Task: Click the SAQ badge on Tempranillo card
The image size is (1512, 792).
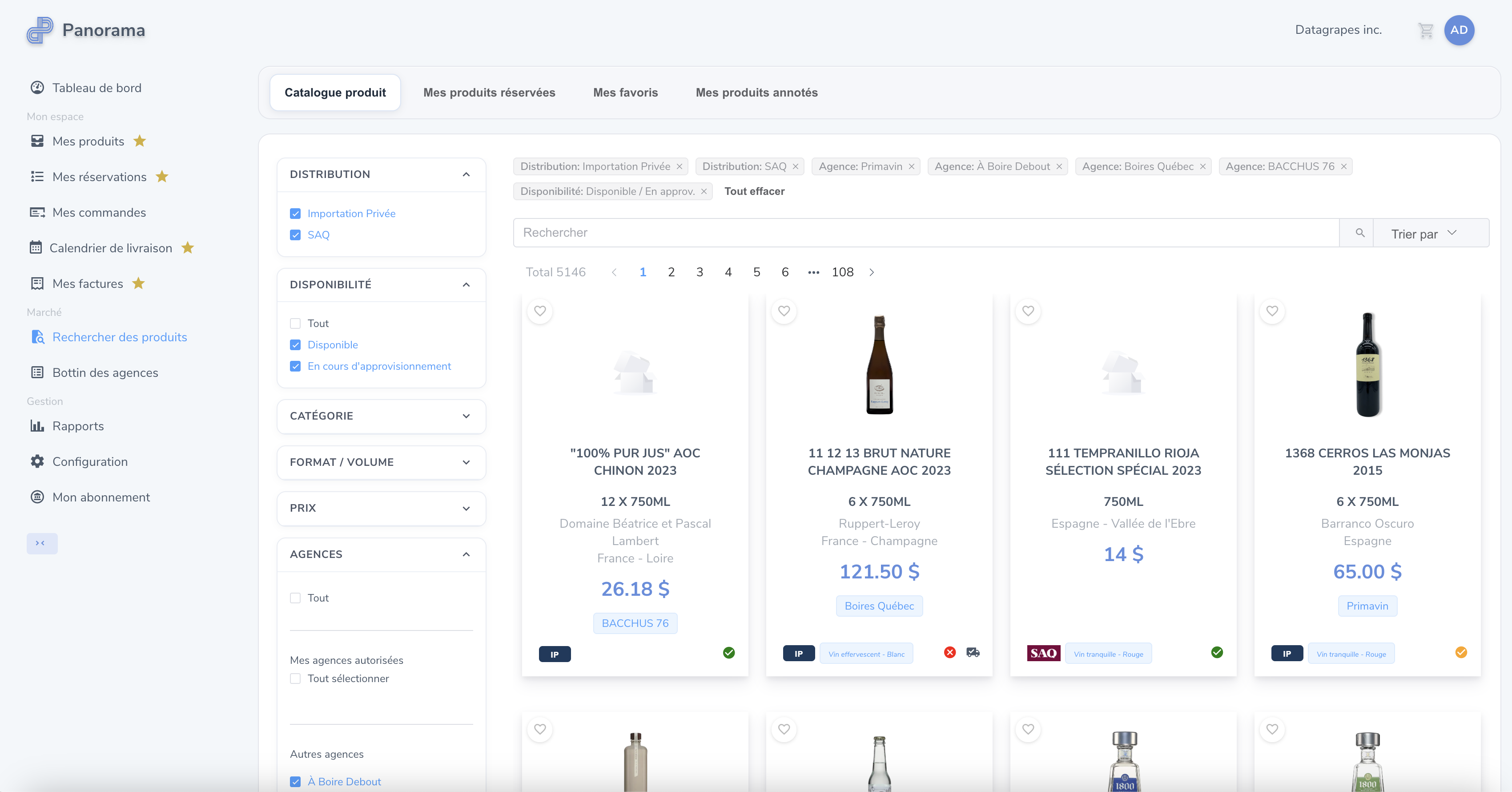Action: (1044, 654)
